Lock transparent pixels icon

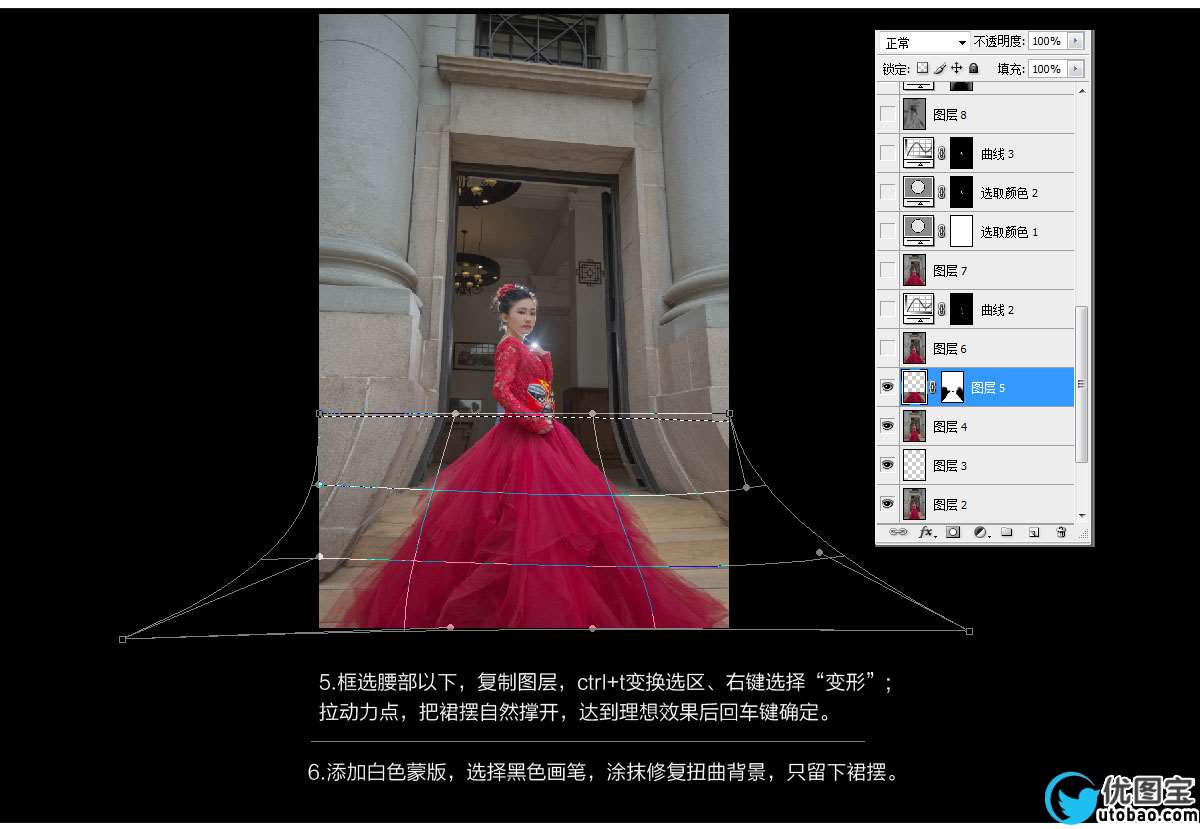pyautogui.click(x=923, y=68)
